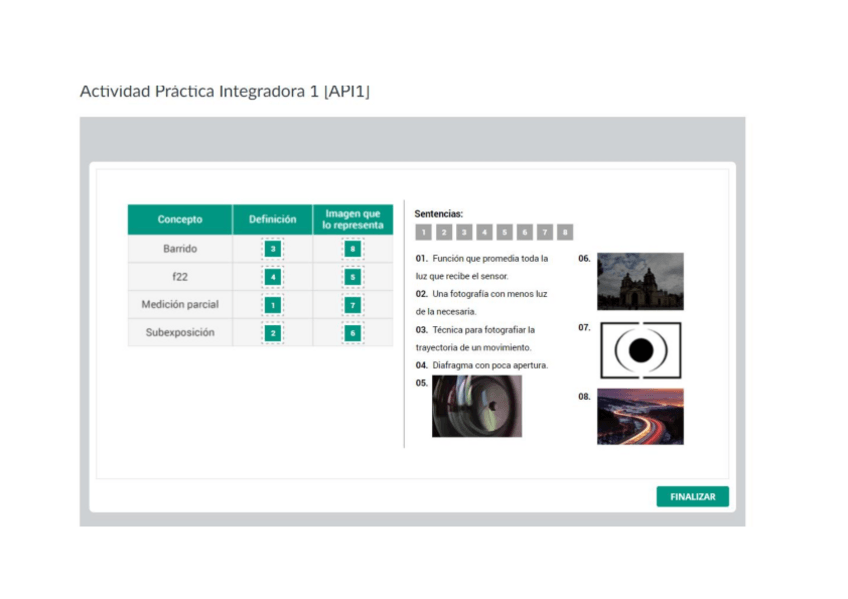848x599 pixels.
Task: Click sentence 03 'Técnica para fotografiar la trayectoria'
Action: pos(475,338)
